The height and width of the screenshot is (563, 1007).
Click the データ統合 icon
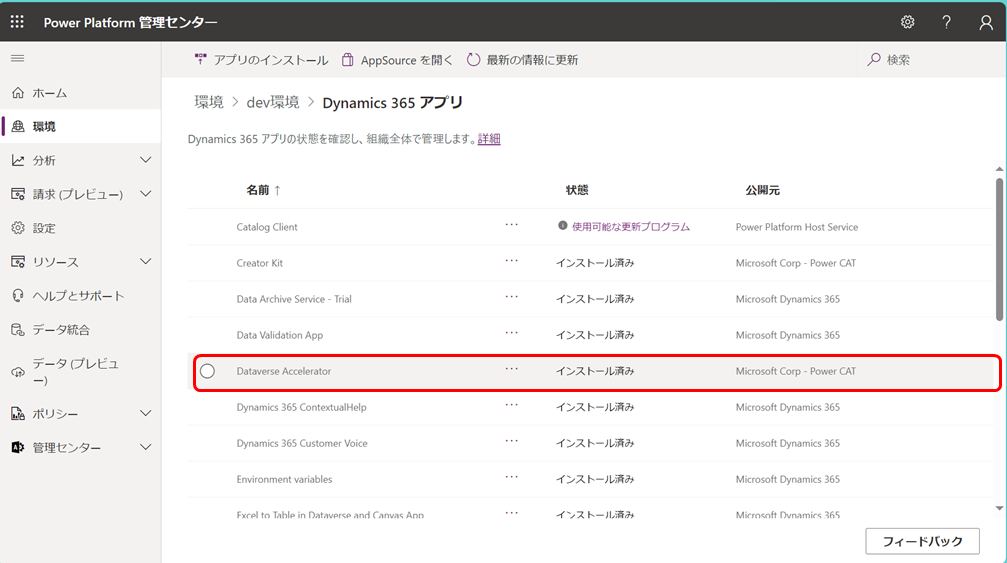[18, 330]
